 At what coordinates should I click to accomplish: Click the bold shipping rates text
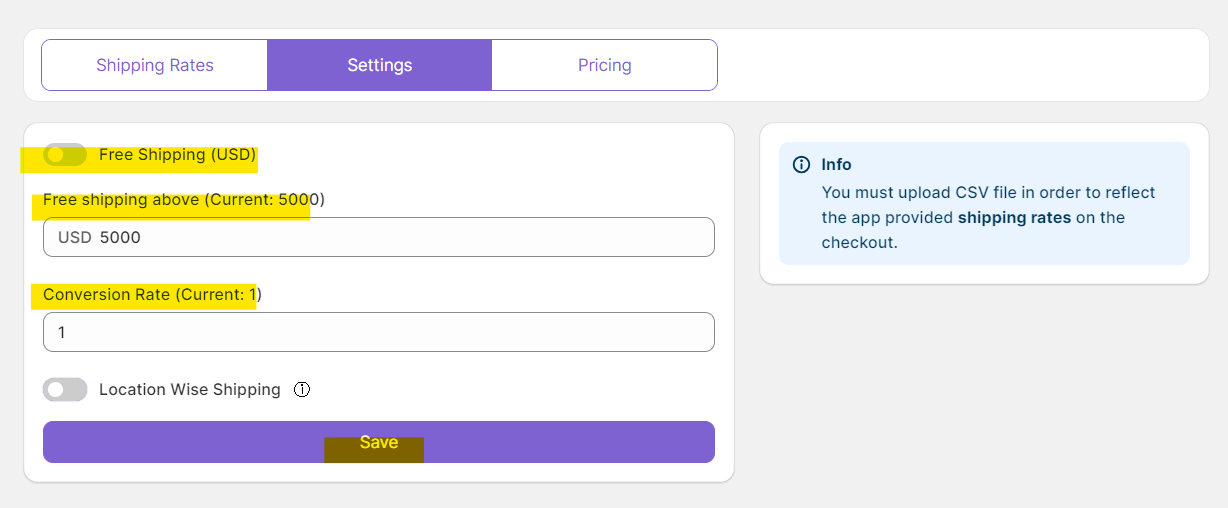[x=1014, y=217]
